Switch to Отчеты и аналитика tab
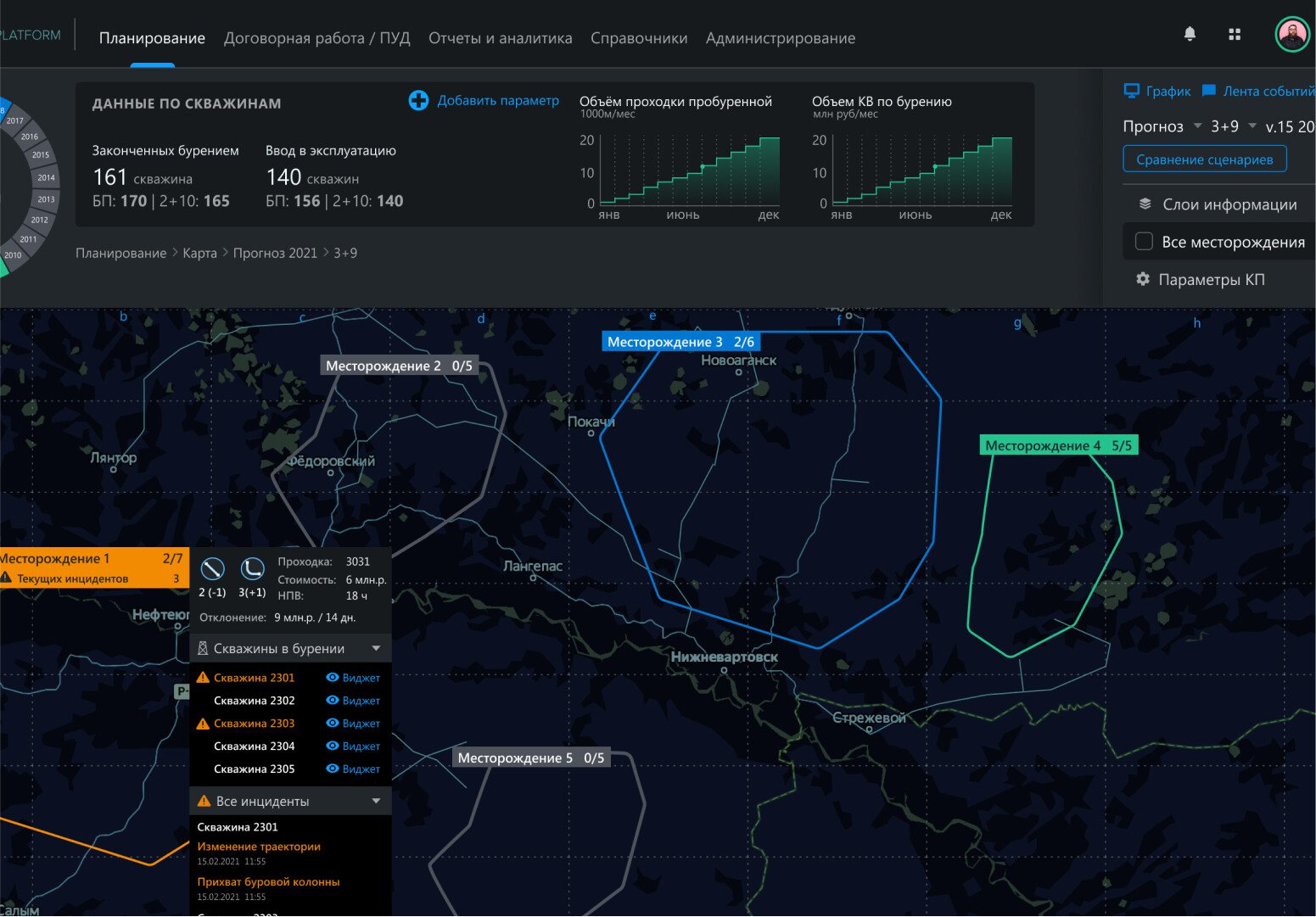The width and height of the screenshot is (1316, 917). pos(500,38)
